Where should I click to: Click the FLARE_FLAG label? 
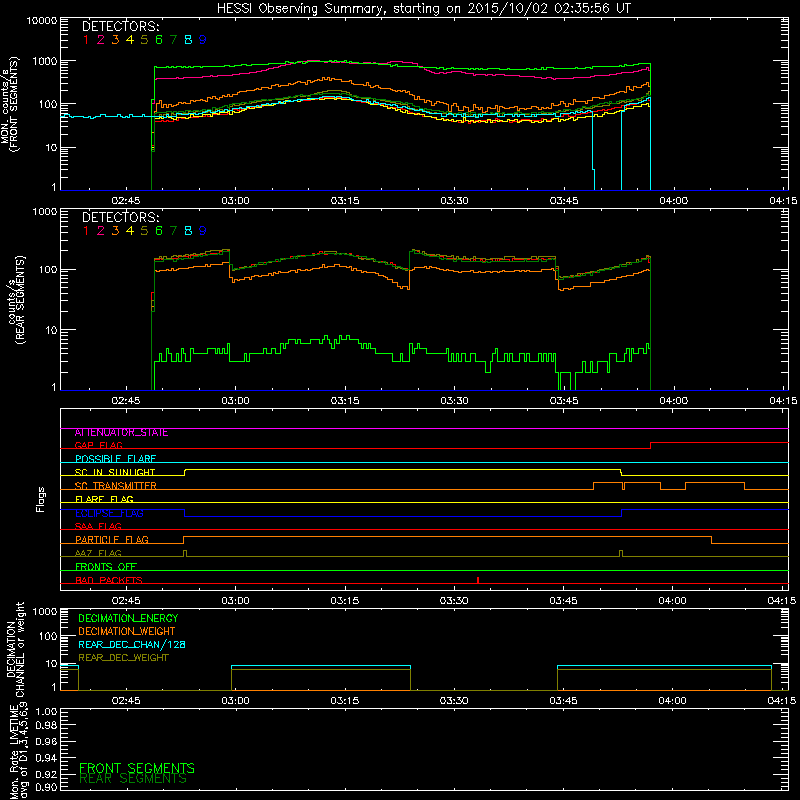coord(104,499)
